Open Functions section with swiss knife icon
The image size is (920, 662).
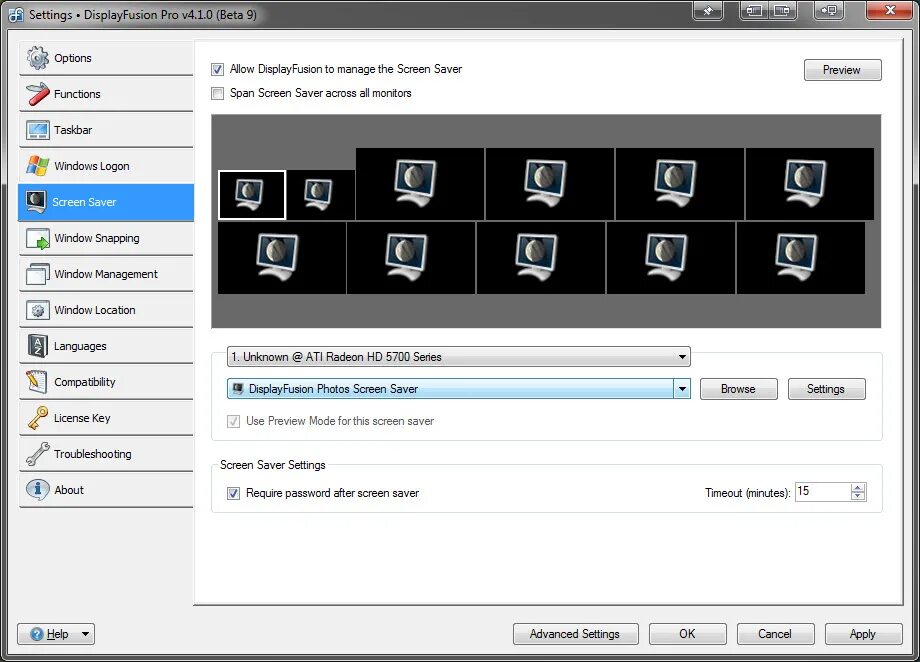point(106,94)
